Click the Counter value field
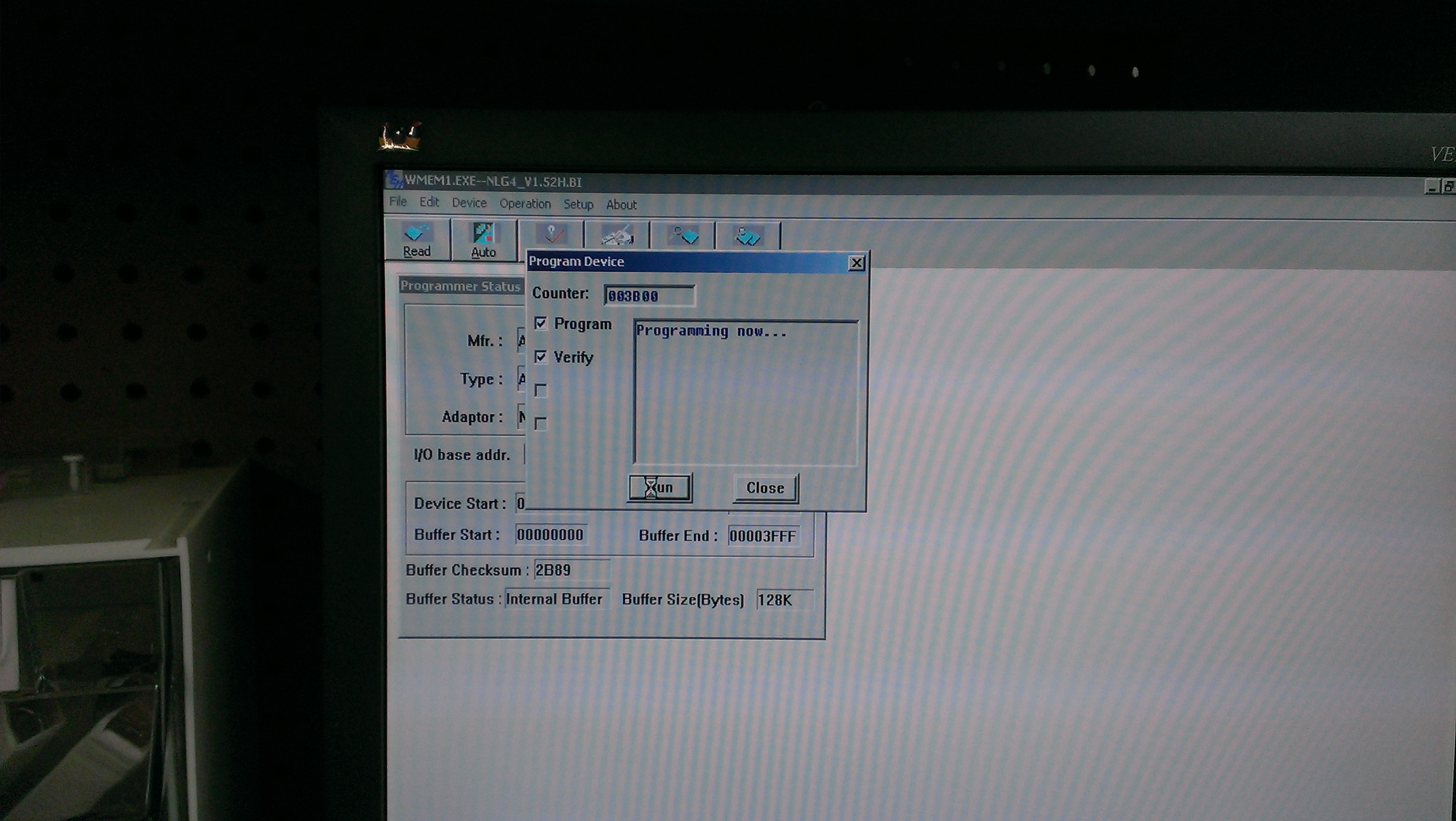 click(x=649, y=296)
